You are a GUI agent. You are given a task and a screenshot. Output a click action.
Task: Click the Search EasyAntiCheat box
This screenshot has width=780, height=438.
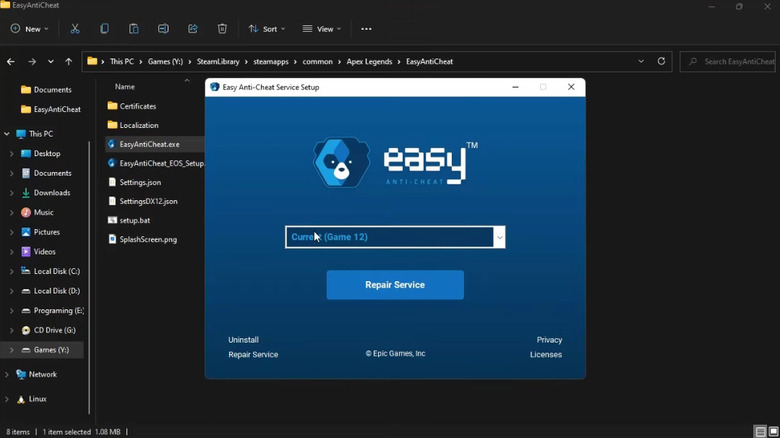pyautogui.click(x=728, y=62)
